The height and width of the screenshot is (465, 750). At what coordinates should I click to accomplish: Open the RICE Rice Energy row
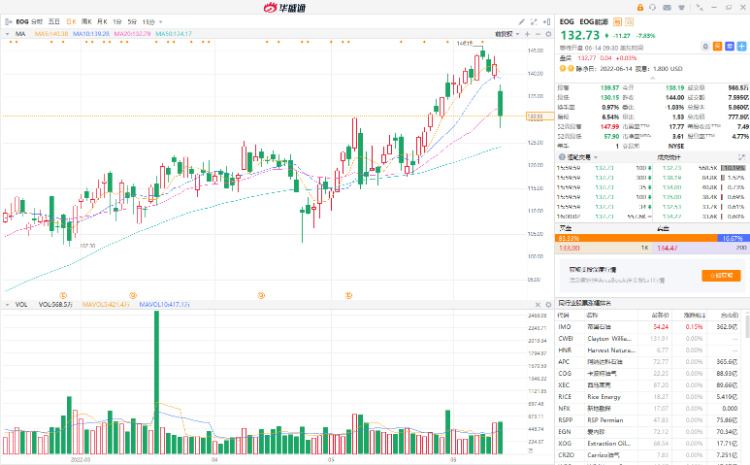(649, 397)
